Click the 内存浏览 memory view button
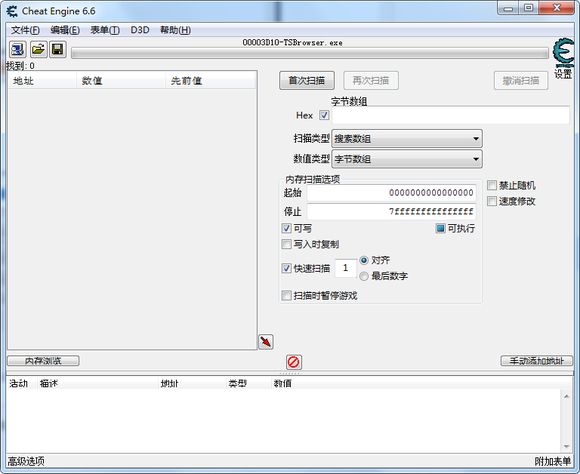580x474 pixels. 43,361
